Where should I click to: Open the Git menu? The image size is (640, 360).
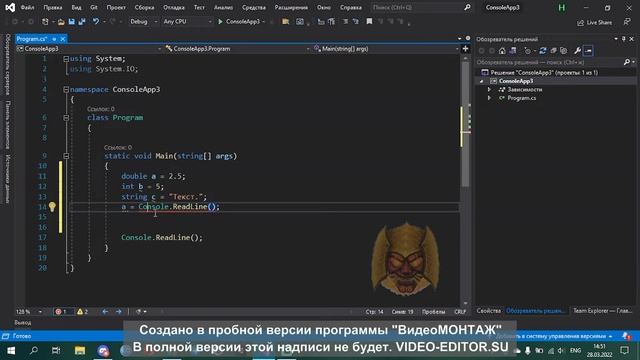(x=94, y=7)
